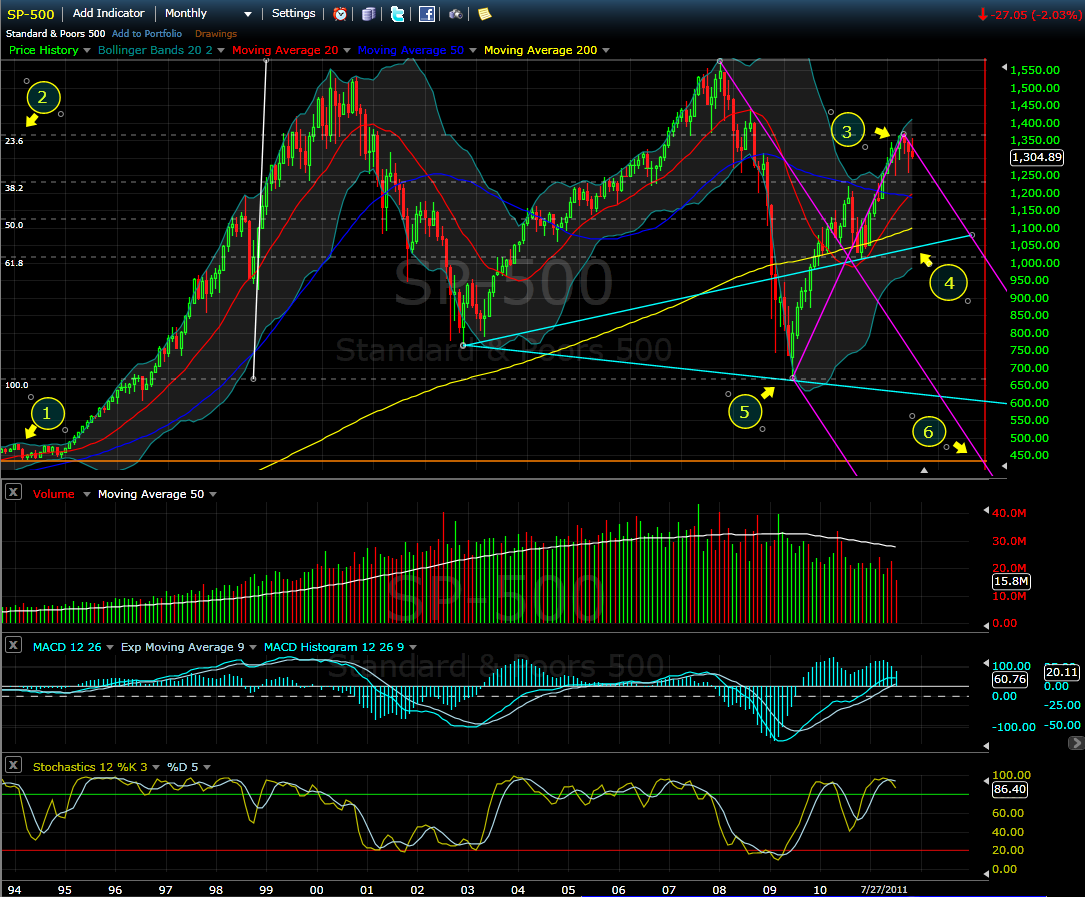Click the bottom triangle marker of MACD panel

[x=986, y=746]
